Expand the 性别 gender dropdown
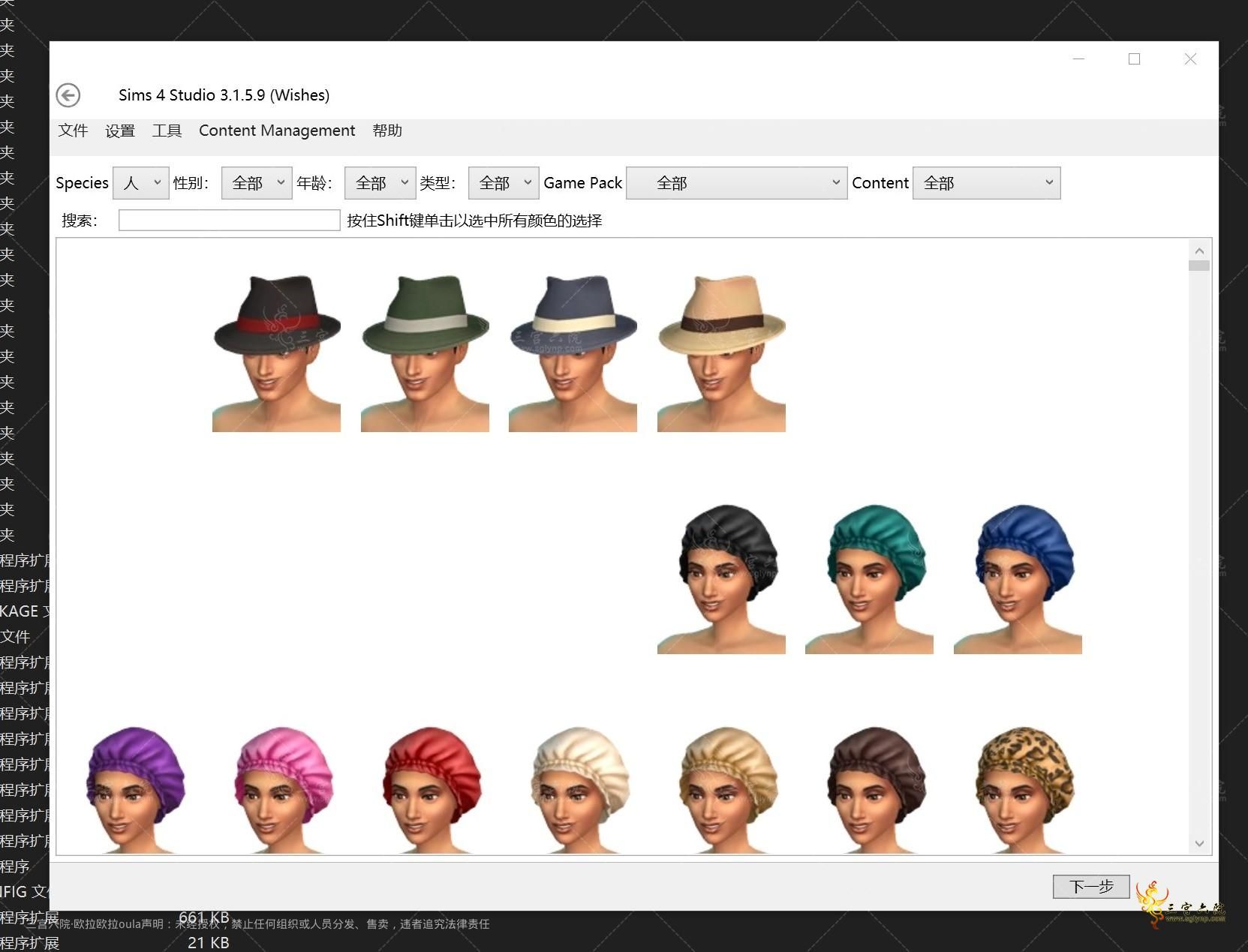 (x=257, y=183)
